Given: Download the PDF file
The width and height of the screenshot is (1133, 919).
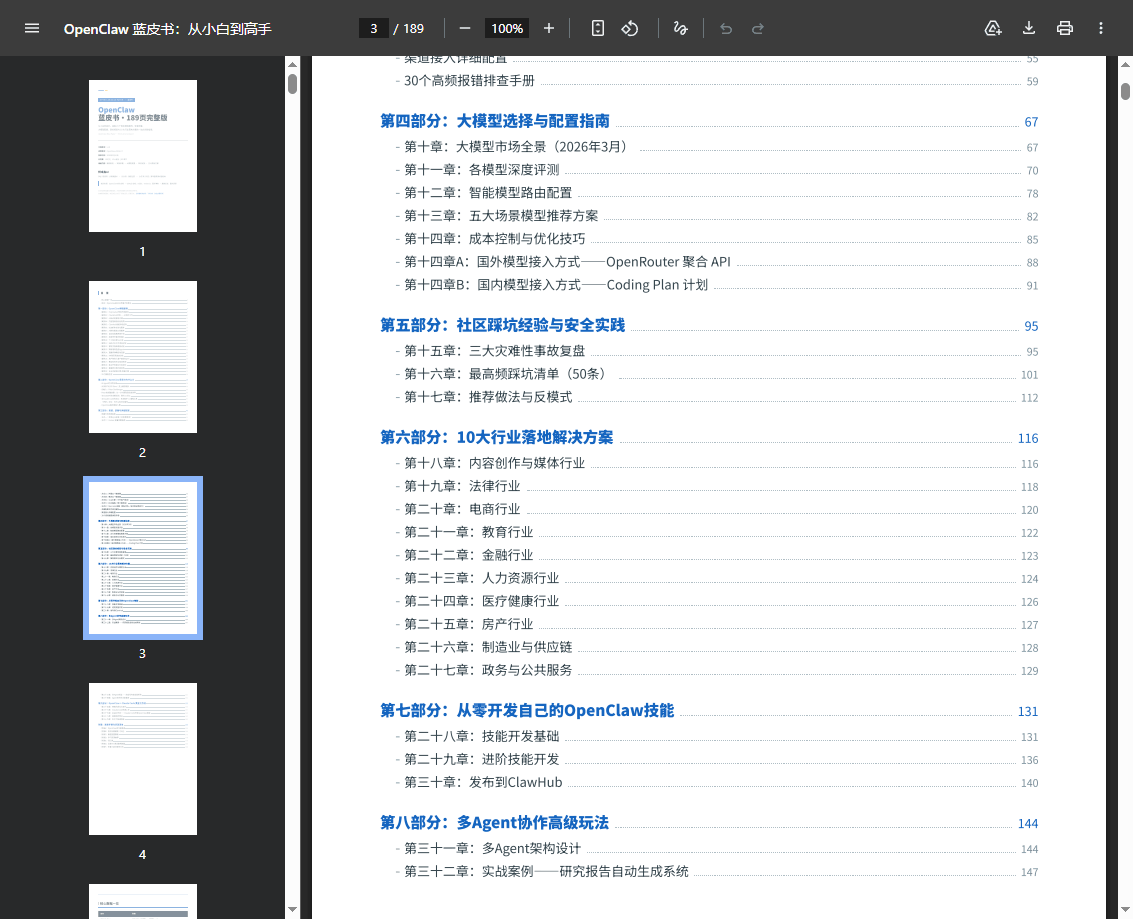Looking at the screenshot, I should 1029,28.
